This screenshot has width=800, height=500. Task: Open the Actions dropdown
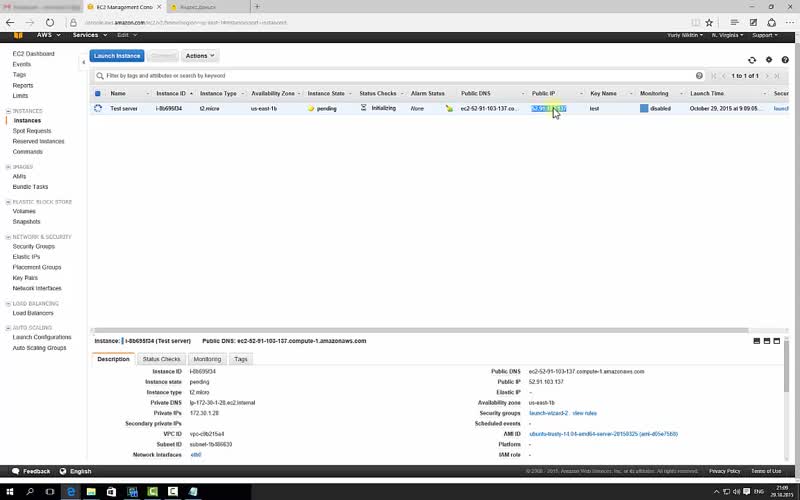[199, 56]
